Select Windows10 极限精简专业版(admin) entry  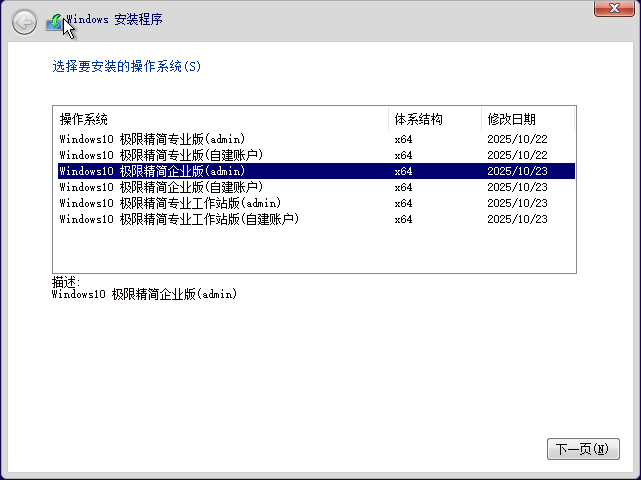click(152, 139)
